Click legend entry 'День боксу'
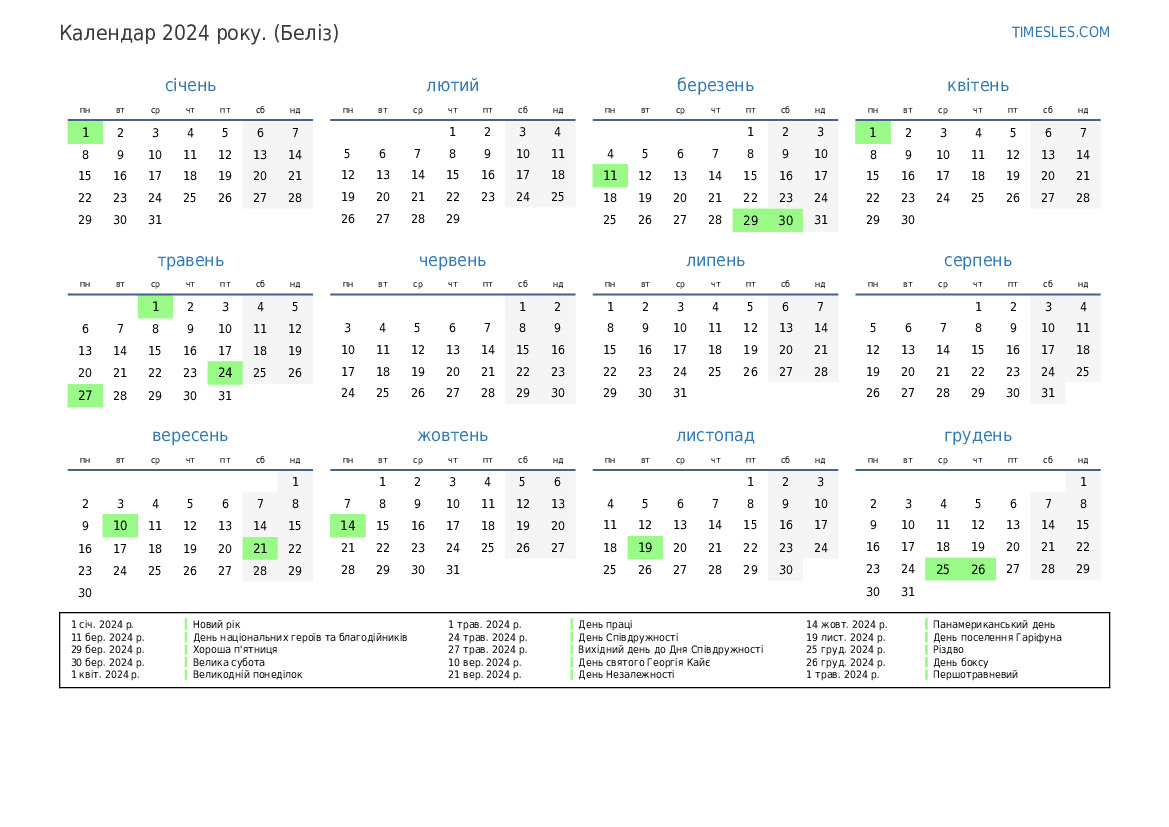This screenshot has width=1169, height=827. [960, 662]
